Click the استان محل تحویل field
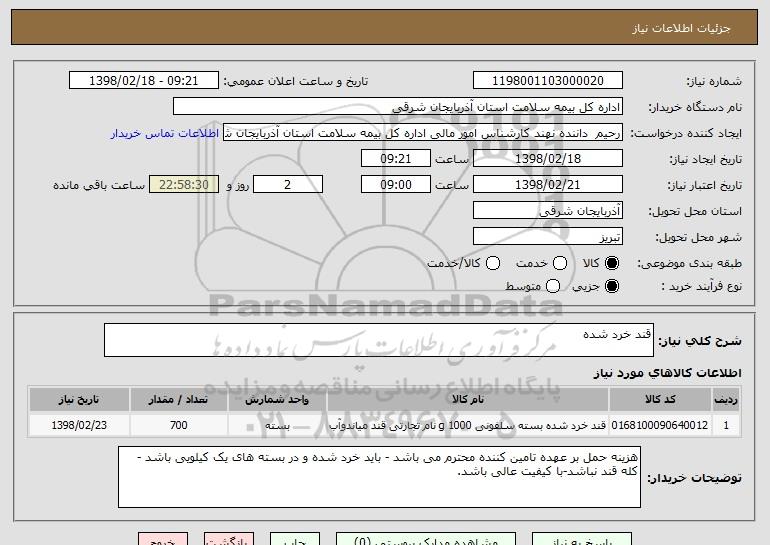The width and height of the screenshot is (770, 545). coord(548,211)
